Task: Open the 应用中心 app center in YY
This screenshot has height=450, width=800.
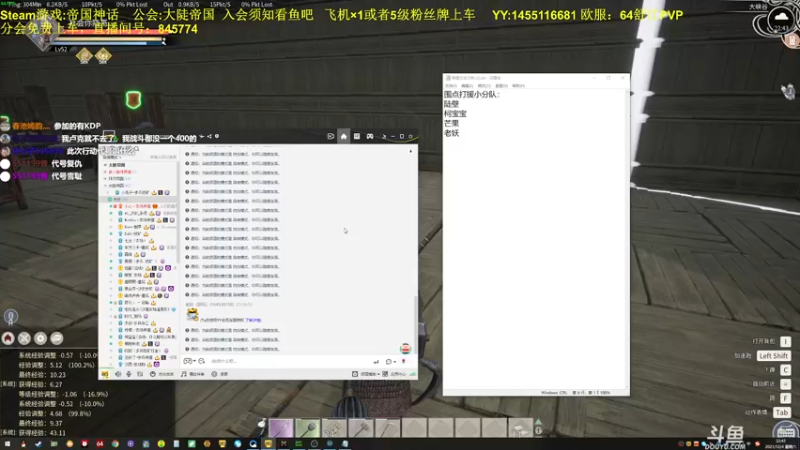Action: pyautogui.click(x=394, y=374)
